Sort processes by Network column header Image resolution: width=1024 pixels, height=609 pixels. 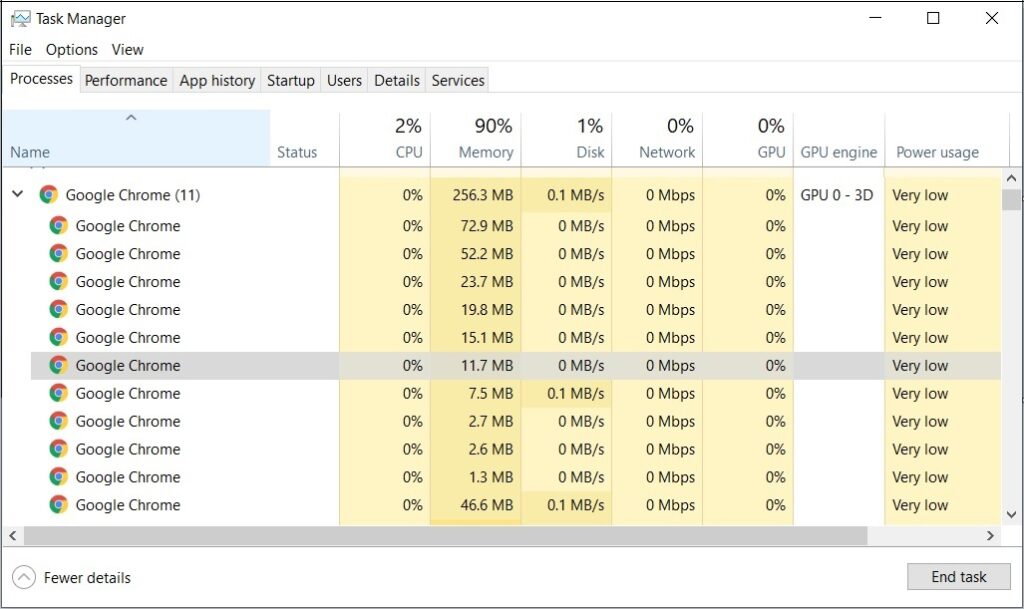click(x=657, y=138)
